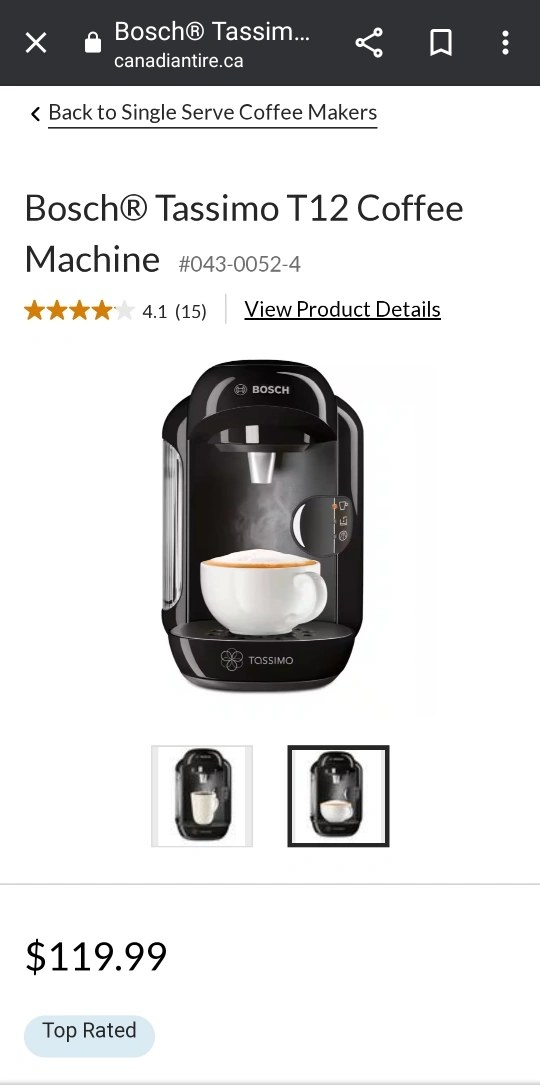Tap the orange star rating
Screen dimensions: 540x1085
pos(79,311)
